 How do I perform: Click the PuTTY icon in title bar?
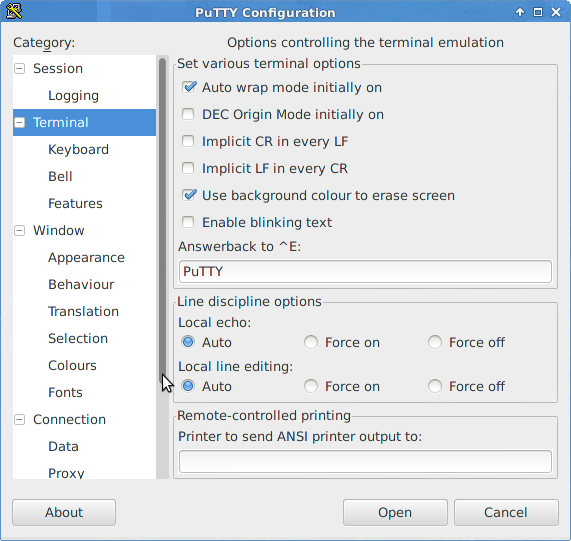(14, 12)
